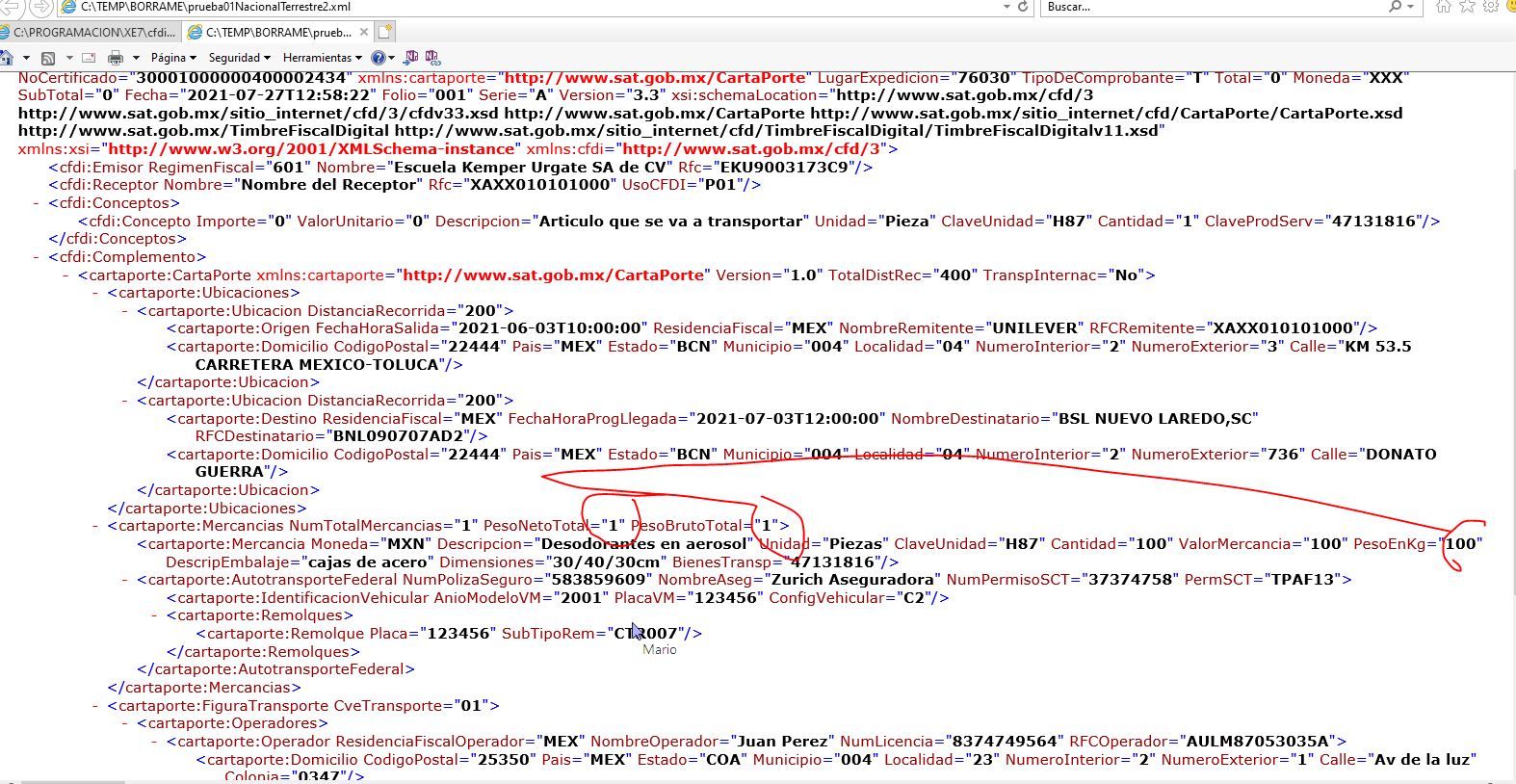Collapse the cartaporte:Remolques node

[x=154, y=615]
